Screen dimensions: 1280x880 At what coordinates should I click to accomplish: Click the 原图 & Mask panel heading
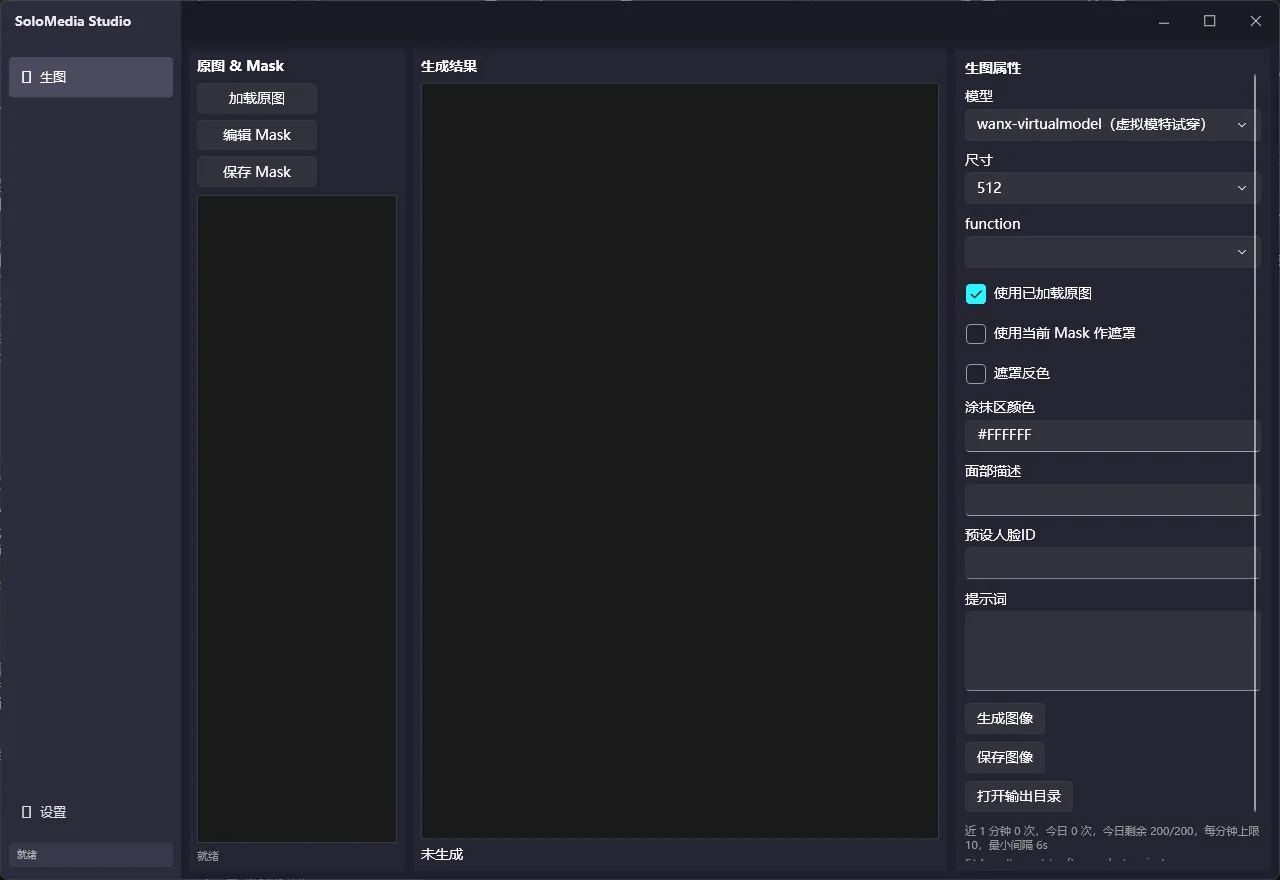(241, 66)
